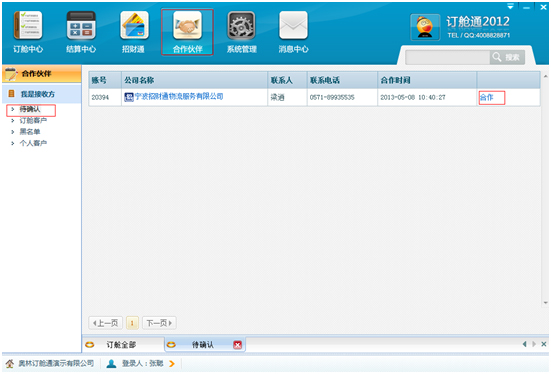Click the search input field
Image resolution: width=551 pixels, height=374 pixels.
[447, 57]
